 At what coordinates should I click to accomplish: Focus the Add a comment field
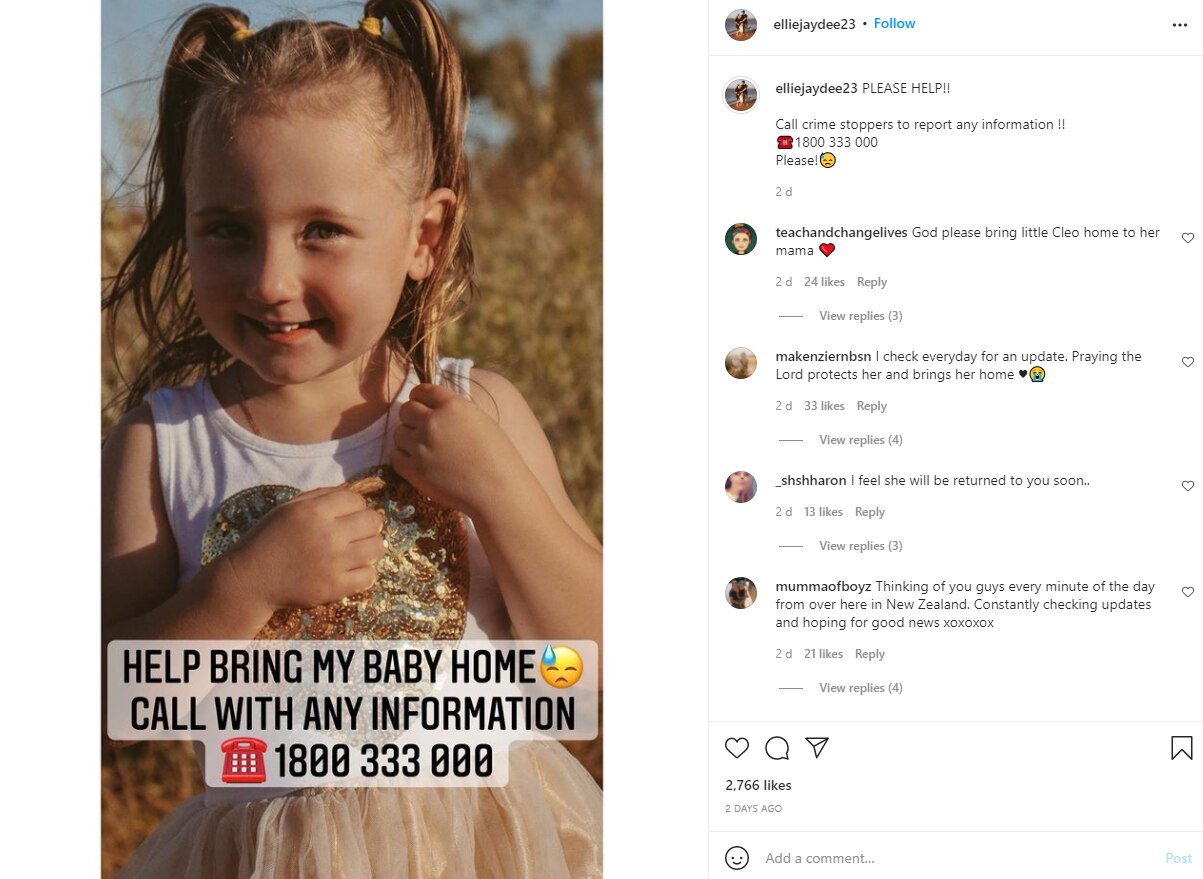955,858
